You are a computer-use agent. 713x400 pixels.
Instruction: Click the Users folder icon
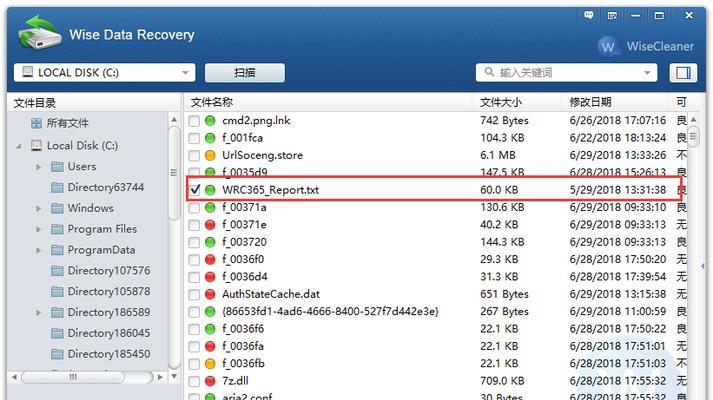(57, 167)
